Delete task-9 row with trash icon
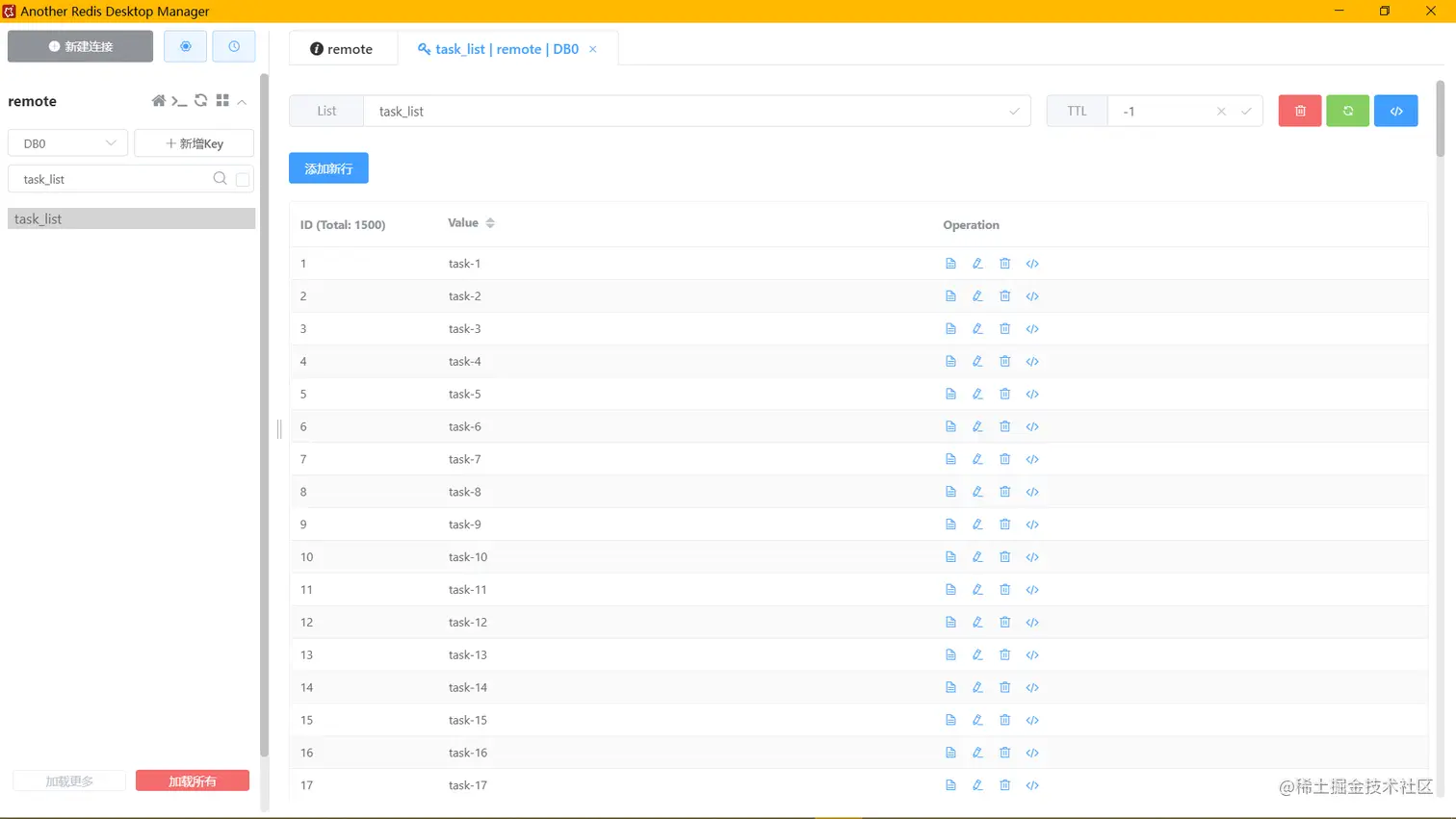Image resolution: width=1456 pixels, height=819 pixels. [x=1004, y=525]
